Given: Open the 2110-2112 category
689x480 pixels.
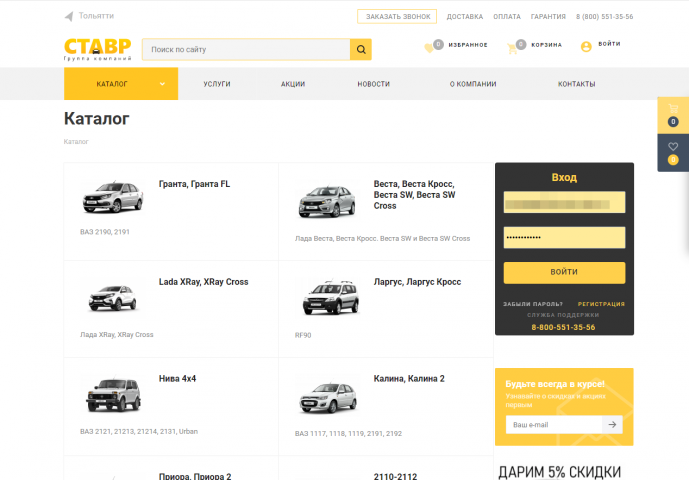Looking at the screenshot, I should [395, 476].
